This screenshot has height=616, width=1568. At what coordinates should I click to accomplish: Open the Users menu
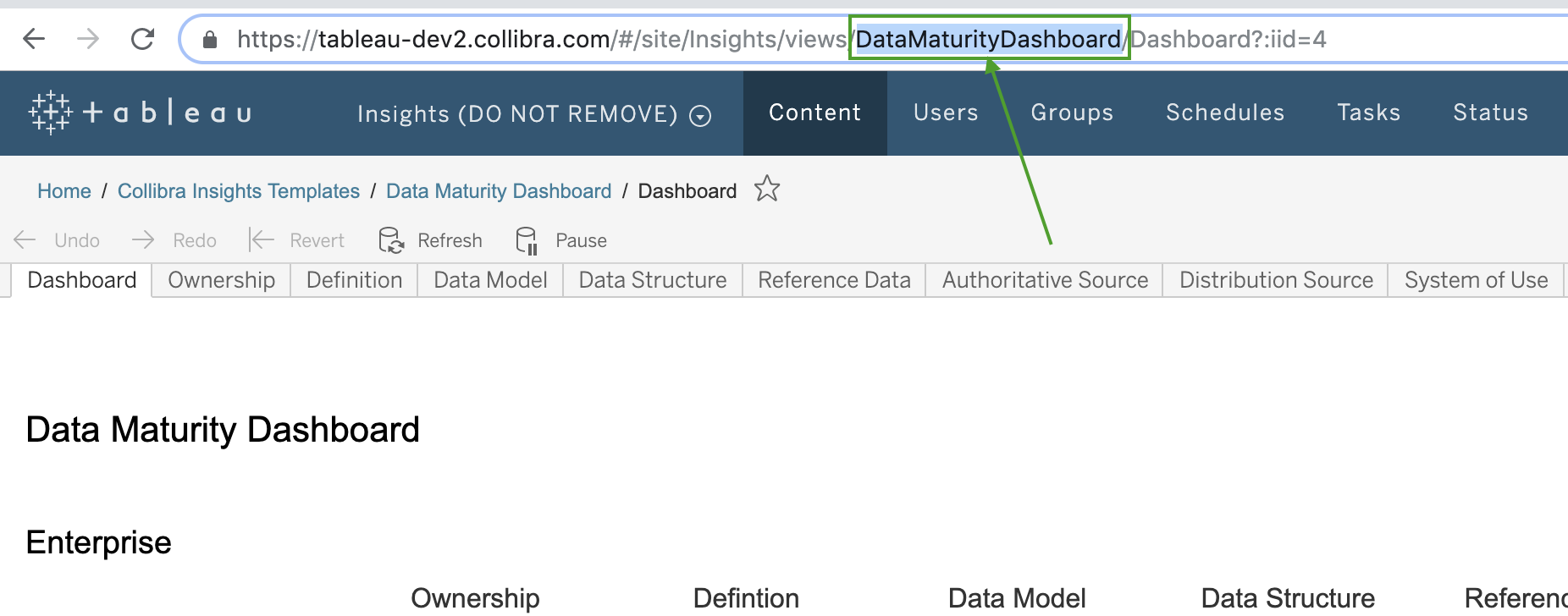(x=945, y=113)
